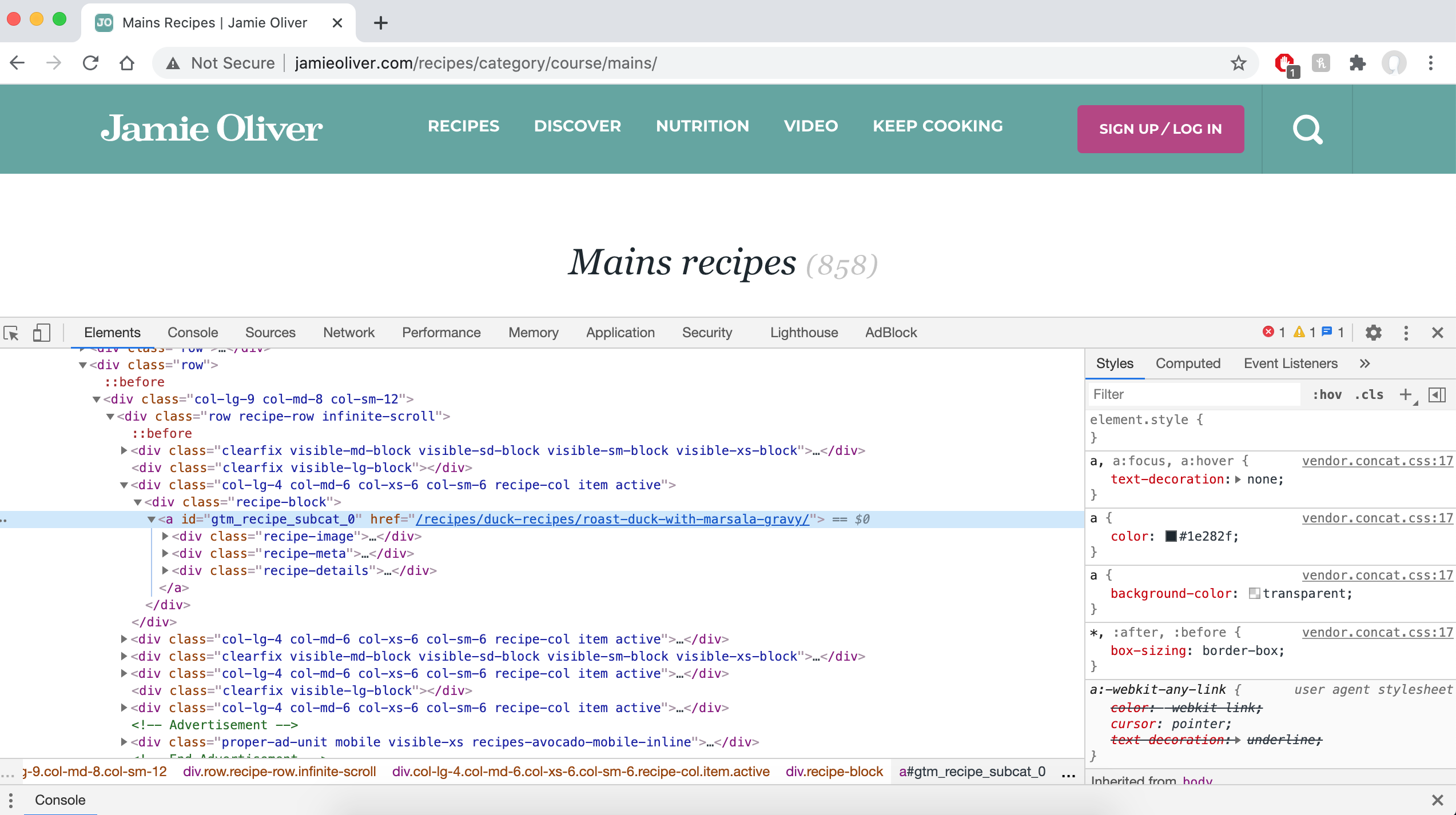Collapse the div class row node
Viewport: 1456px width, 815px height.
tap(83, 365)
